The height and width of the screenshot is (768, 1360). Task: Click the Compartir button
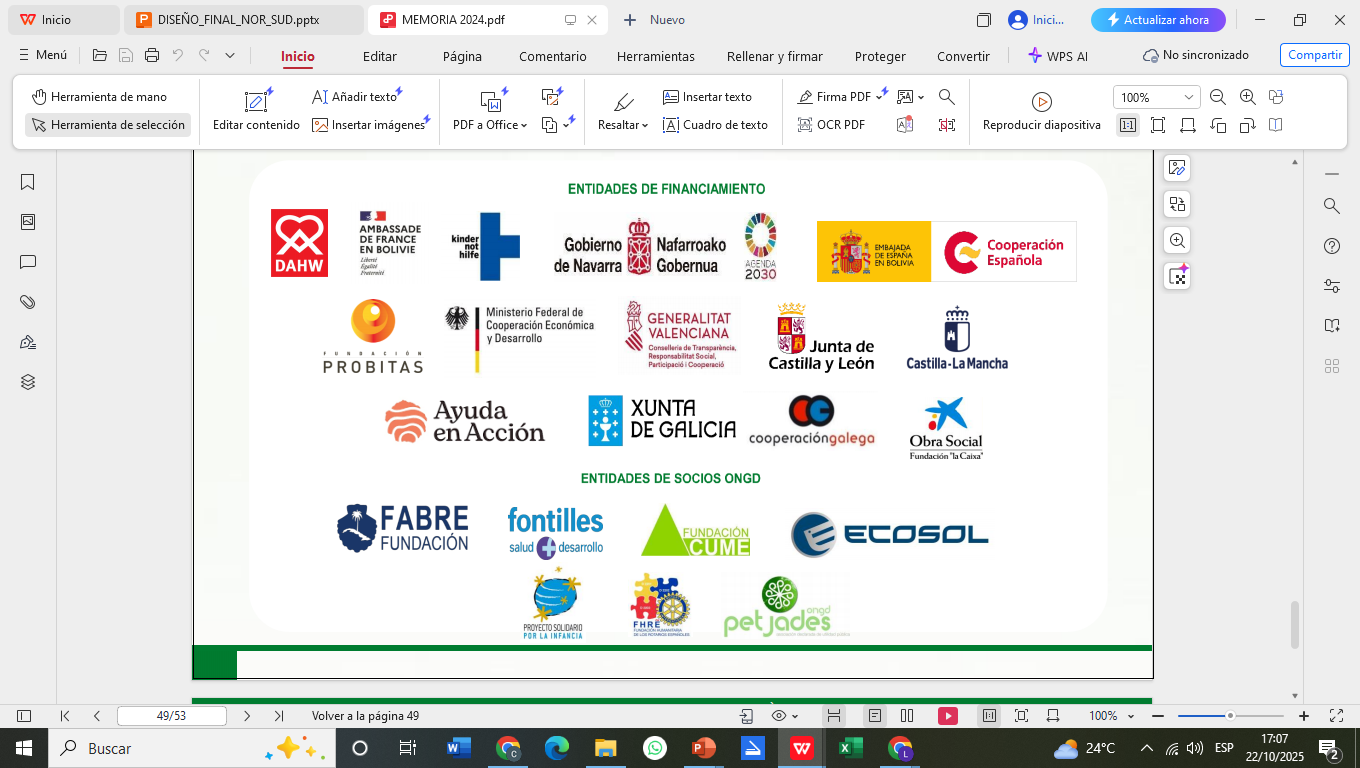coord(1314,55)
